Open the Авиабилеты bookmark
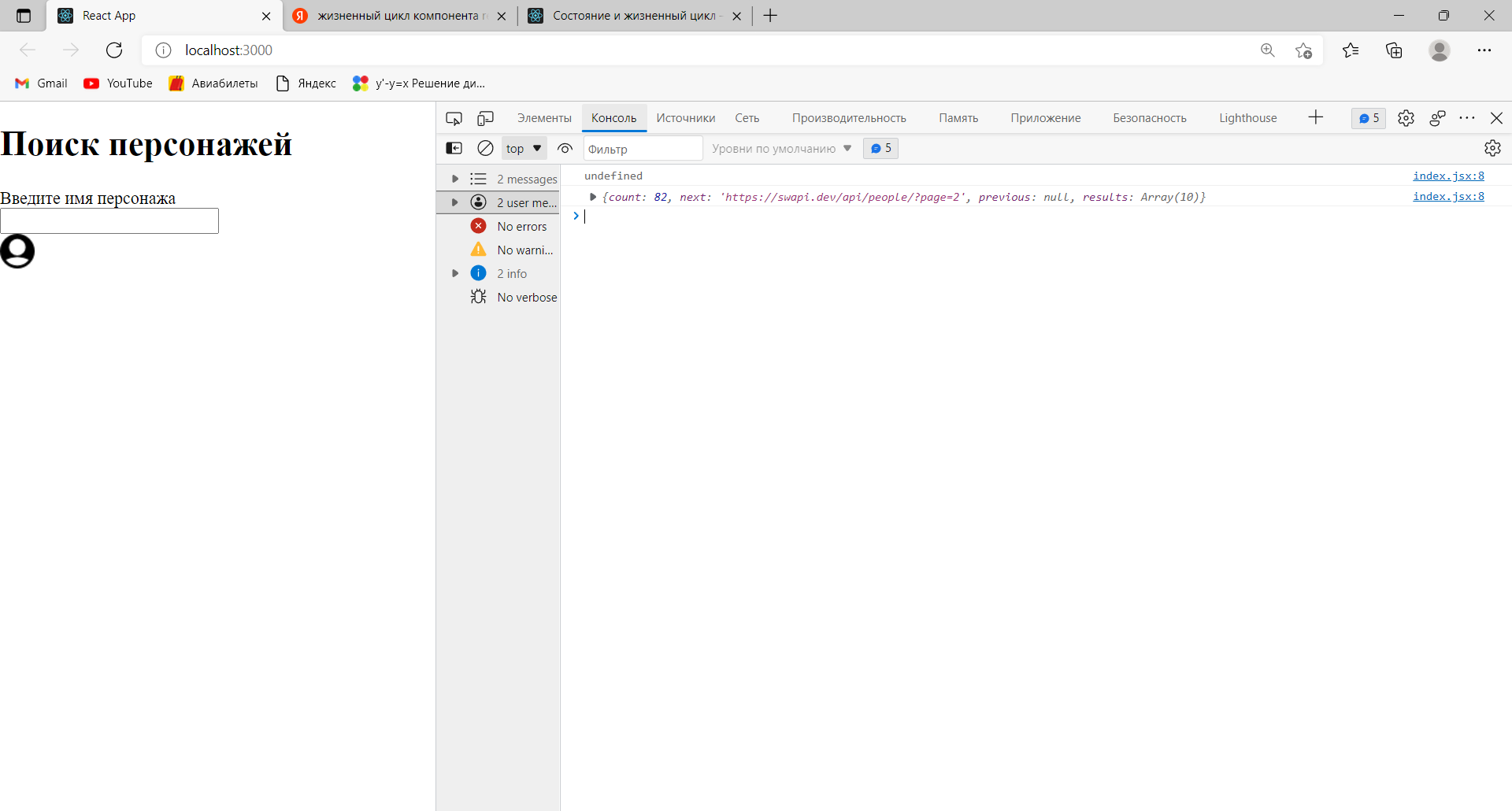 213,83
